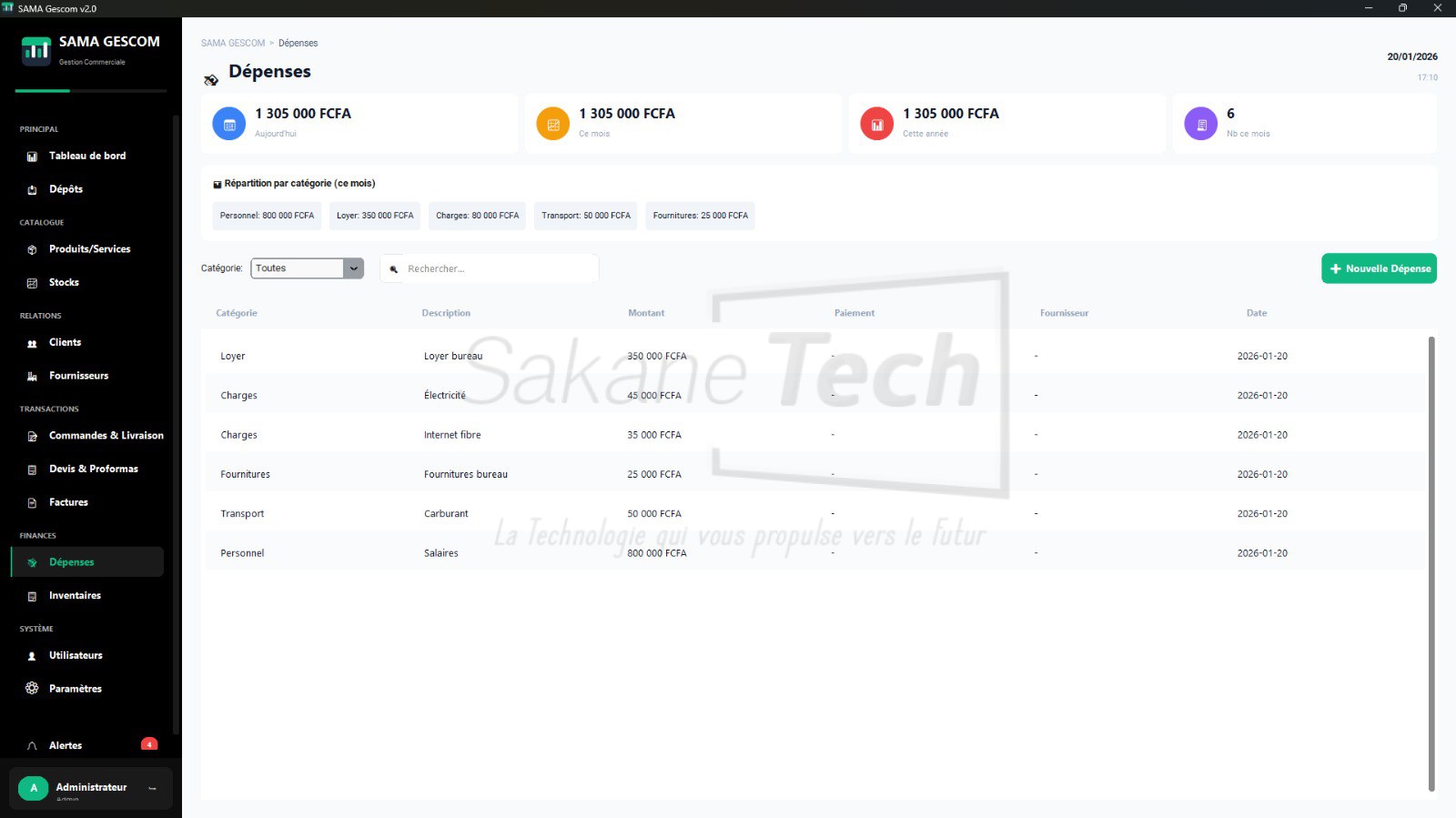Click the Aujourd'hui 1 305 000 FCFA card
The width and height of the screenshot is (1456, 818).
click(359, 124)
